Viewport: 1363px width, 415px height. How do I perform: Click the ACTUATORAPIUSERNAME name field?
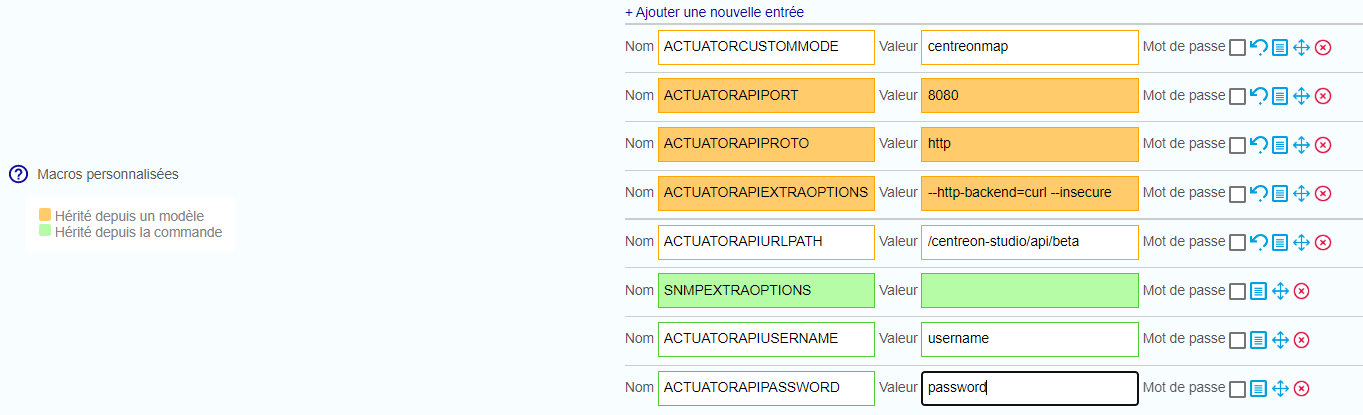click(765, 339)
